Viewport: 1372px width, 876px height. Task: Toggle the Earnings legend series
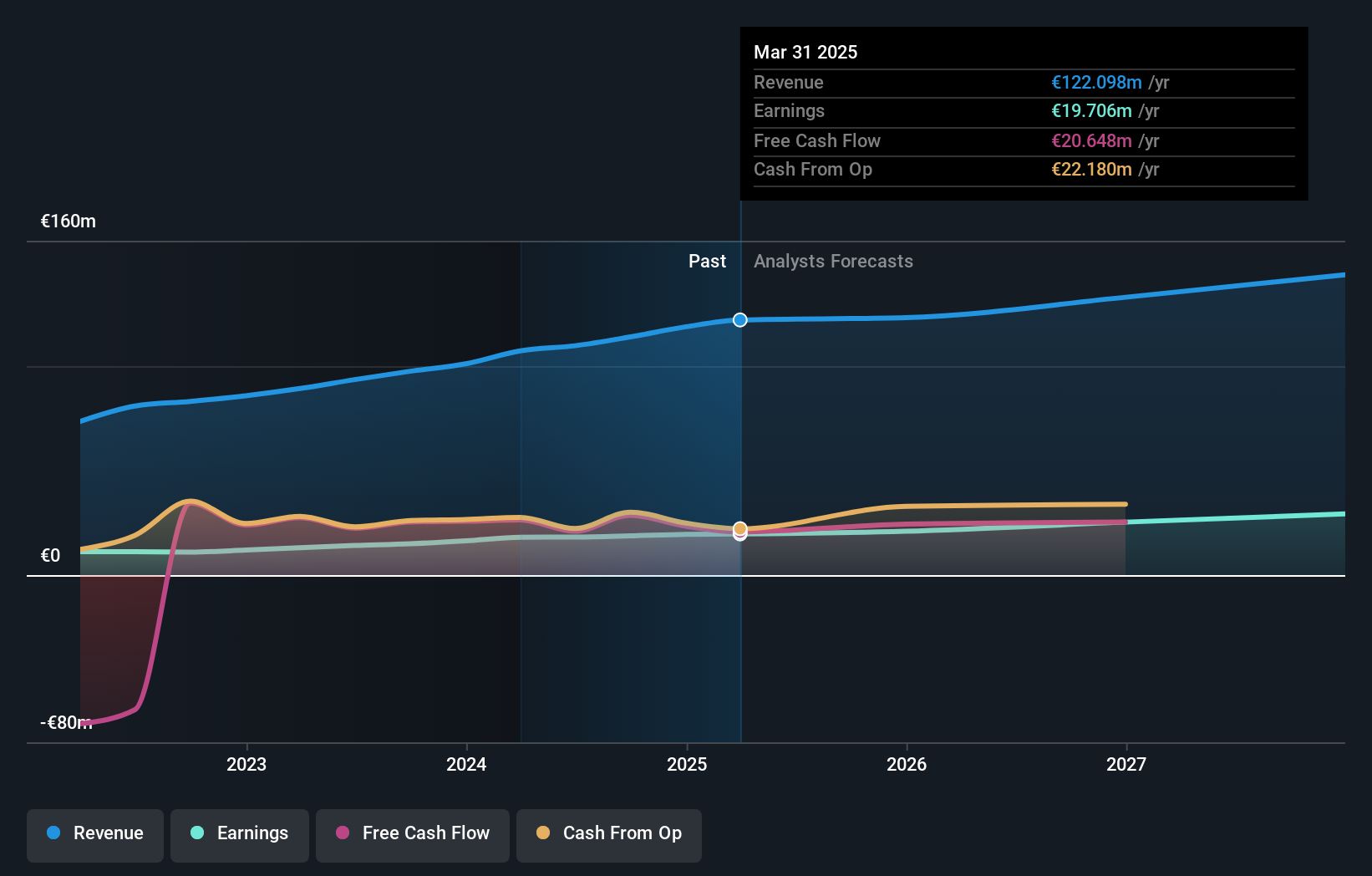240,835
